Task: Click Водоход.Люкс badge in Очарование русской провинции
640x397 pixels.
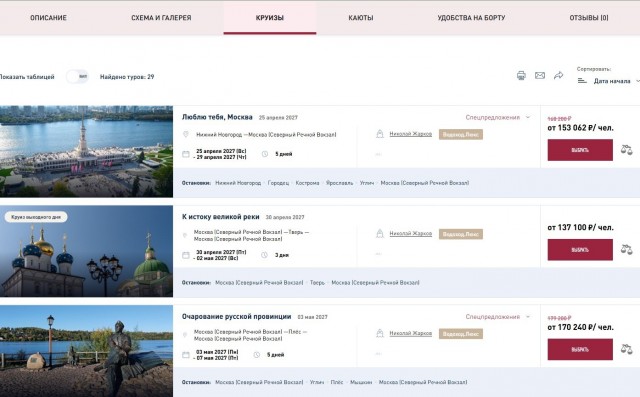Action: 461,334
